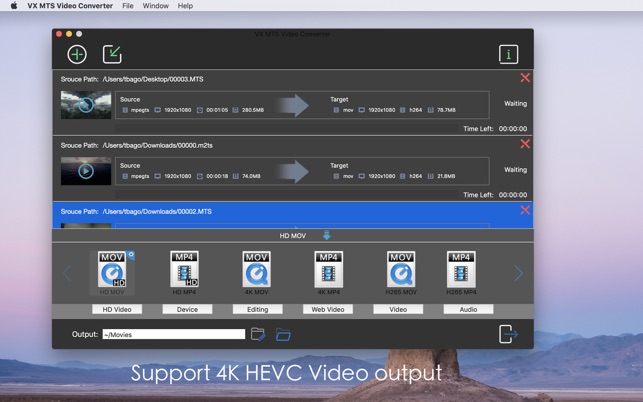
Task: Open the Apple menu
Action: tap(14, 6)
